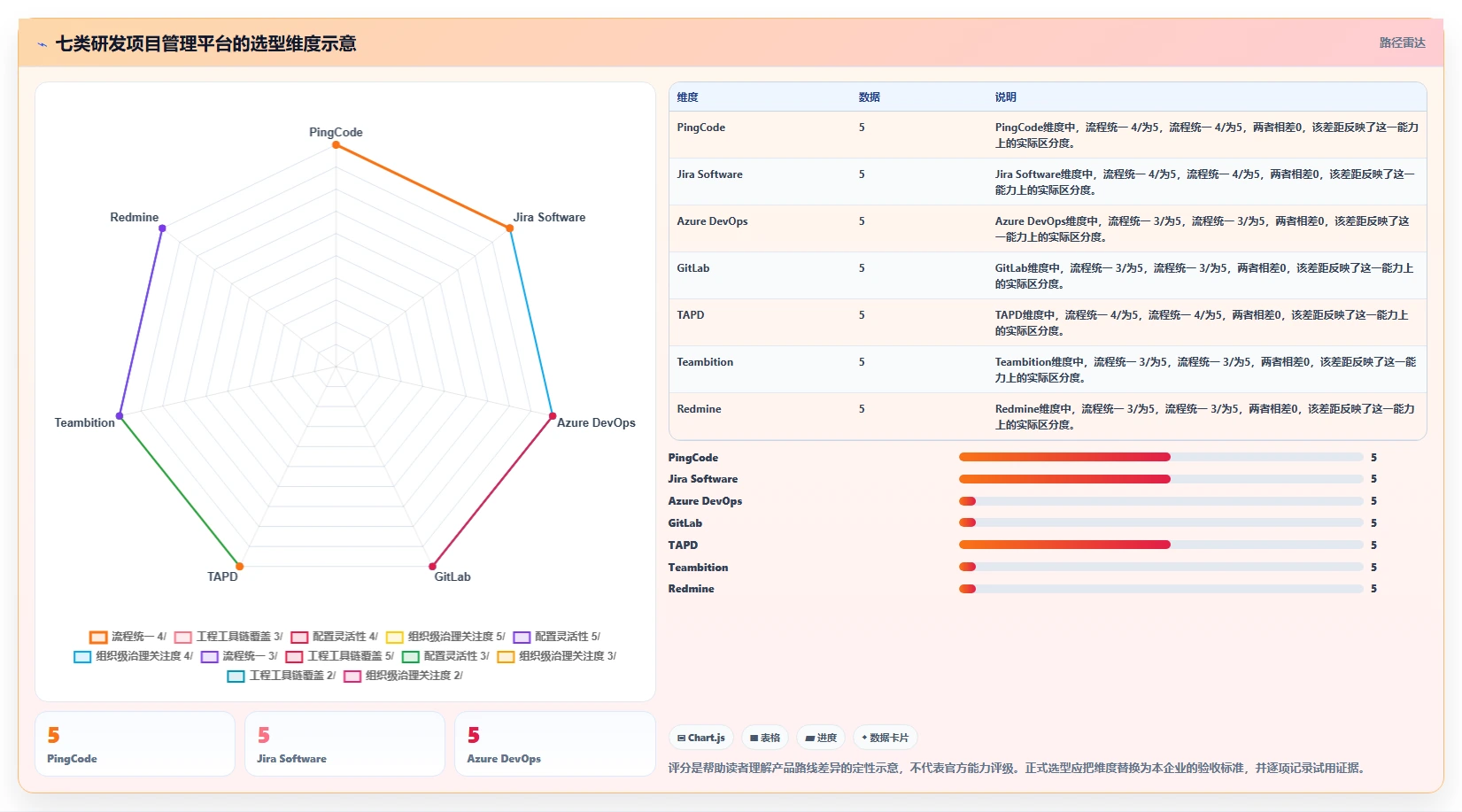This screenshot has height=812, width=1462.
Task: Click the 说明 column header
Action: pos(1005,97)
